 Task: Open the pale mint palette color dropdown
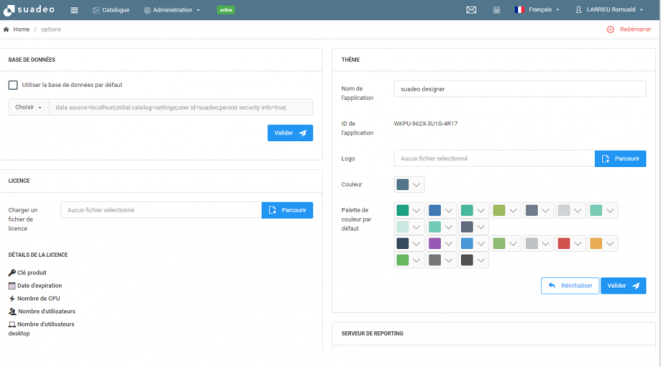pyautogui.click(x=409, y=227)
